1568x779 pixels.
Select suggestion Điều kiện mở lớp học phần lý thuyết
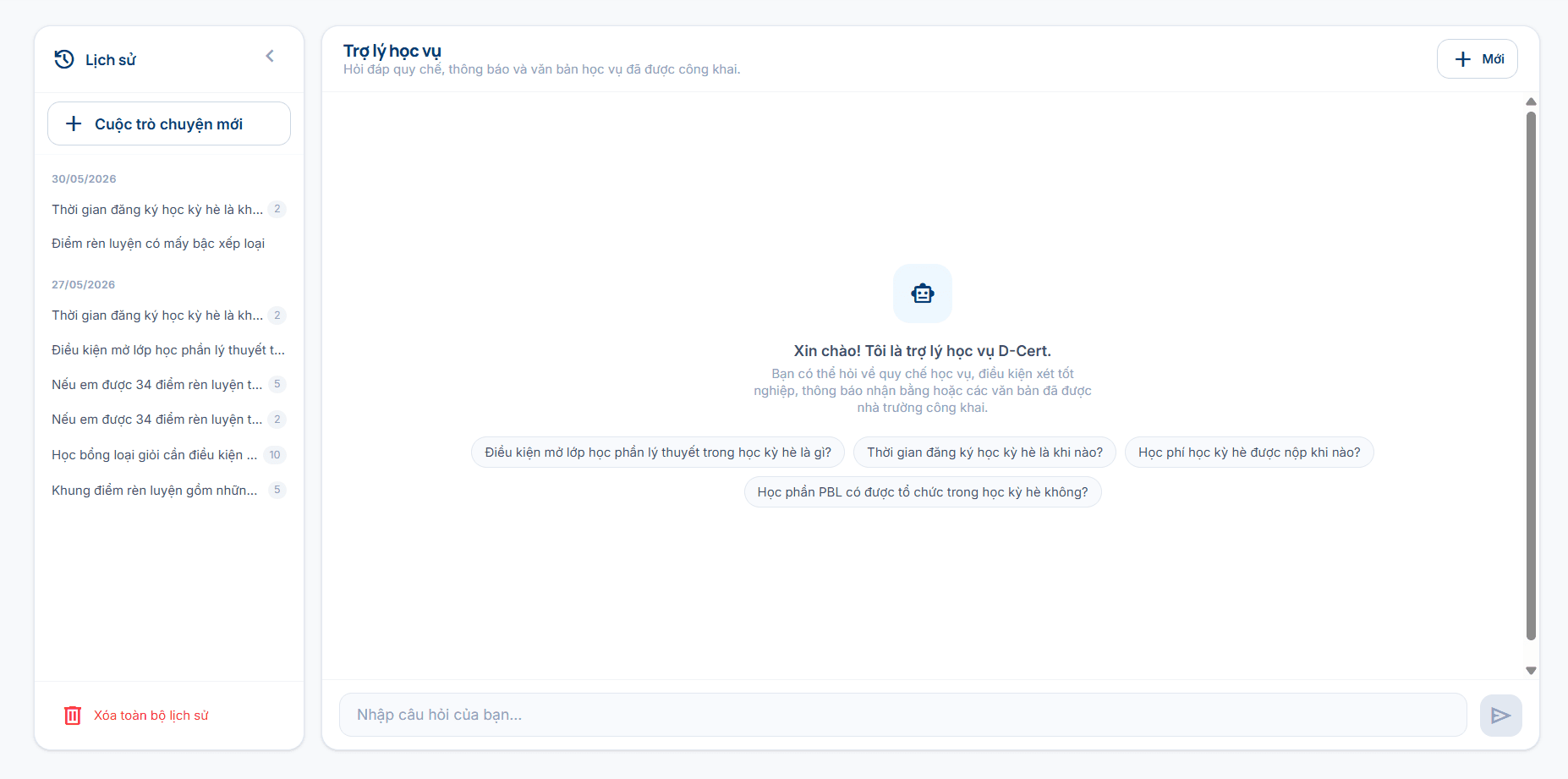coord(658,453)
